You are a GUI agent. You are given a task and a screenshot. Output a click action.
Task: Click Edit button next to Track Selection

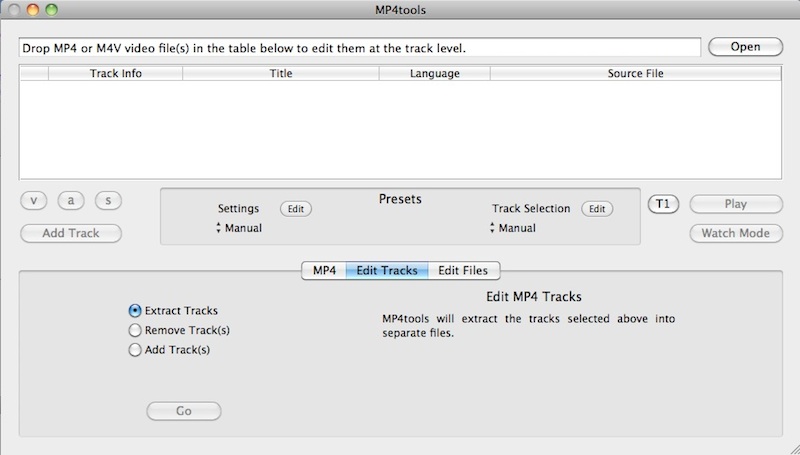pyautogui.click(x=597, y=209)
